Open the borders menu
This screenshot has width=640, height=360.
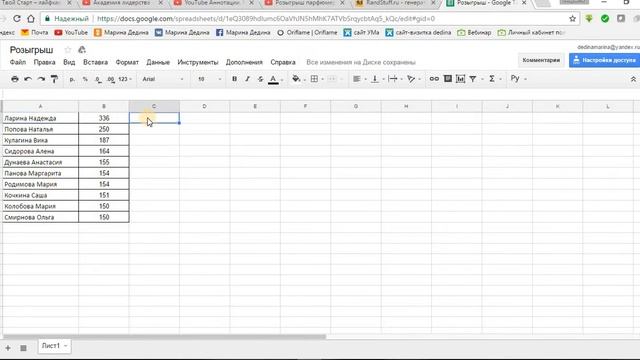pos(314,79)
